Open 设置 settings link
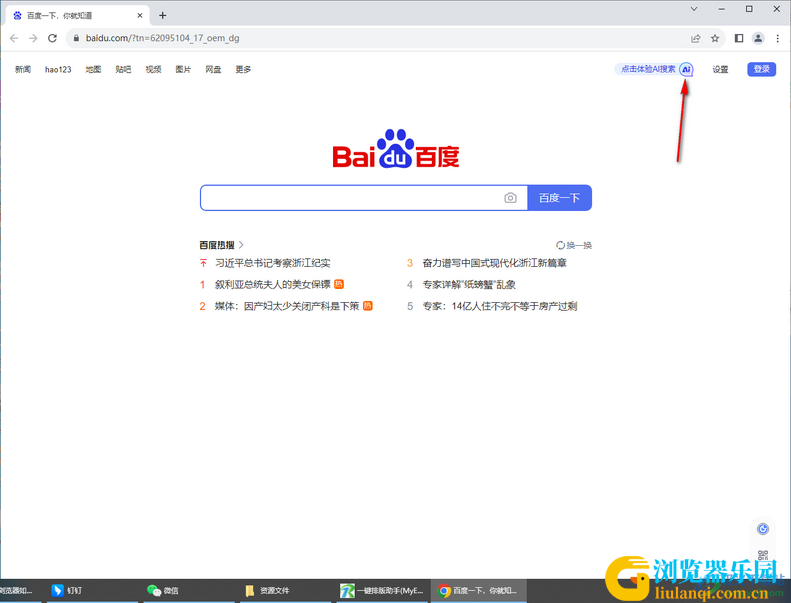Screen dimensions: 791x603 point(720,70)
